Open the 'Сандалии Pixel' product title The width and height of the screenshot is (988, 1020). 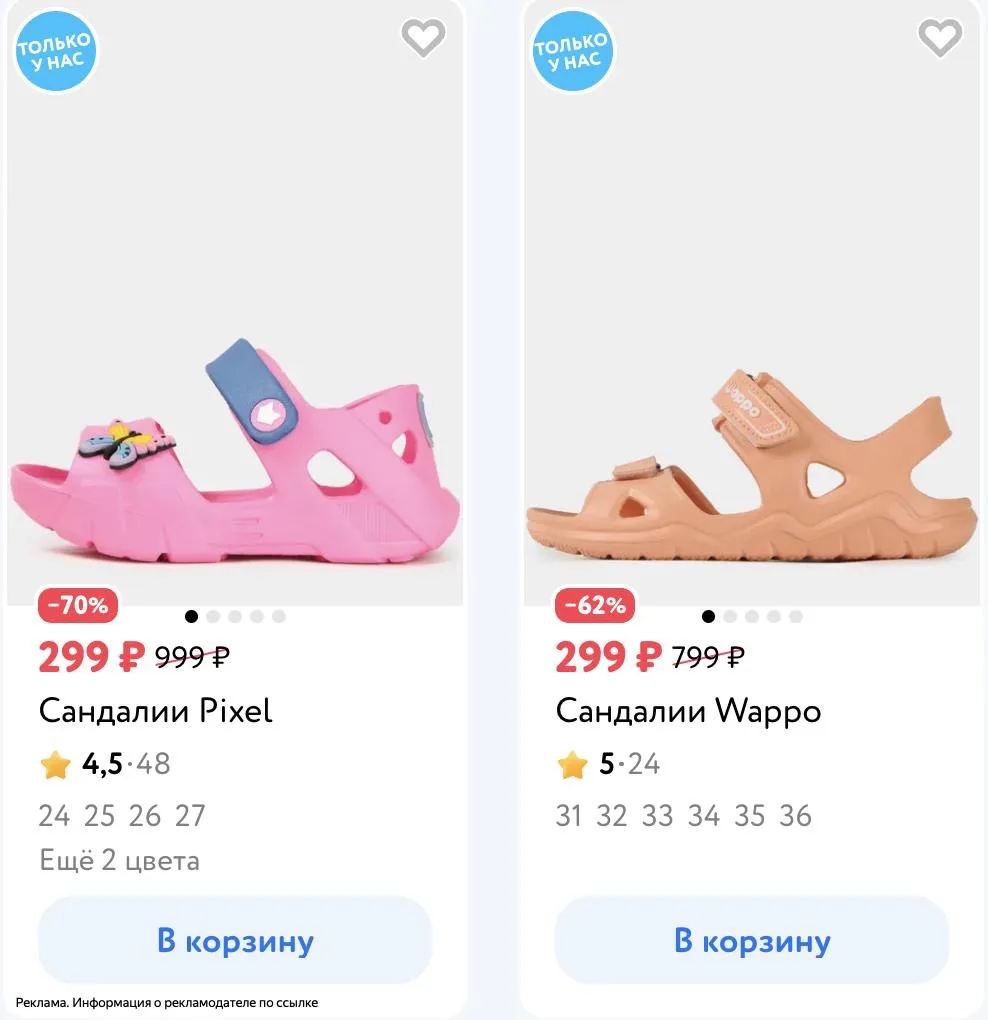coord(155,710)
